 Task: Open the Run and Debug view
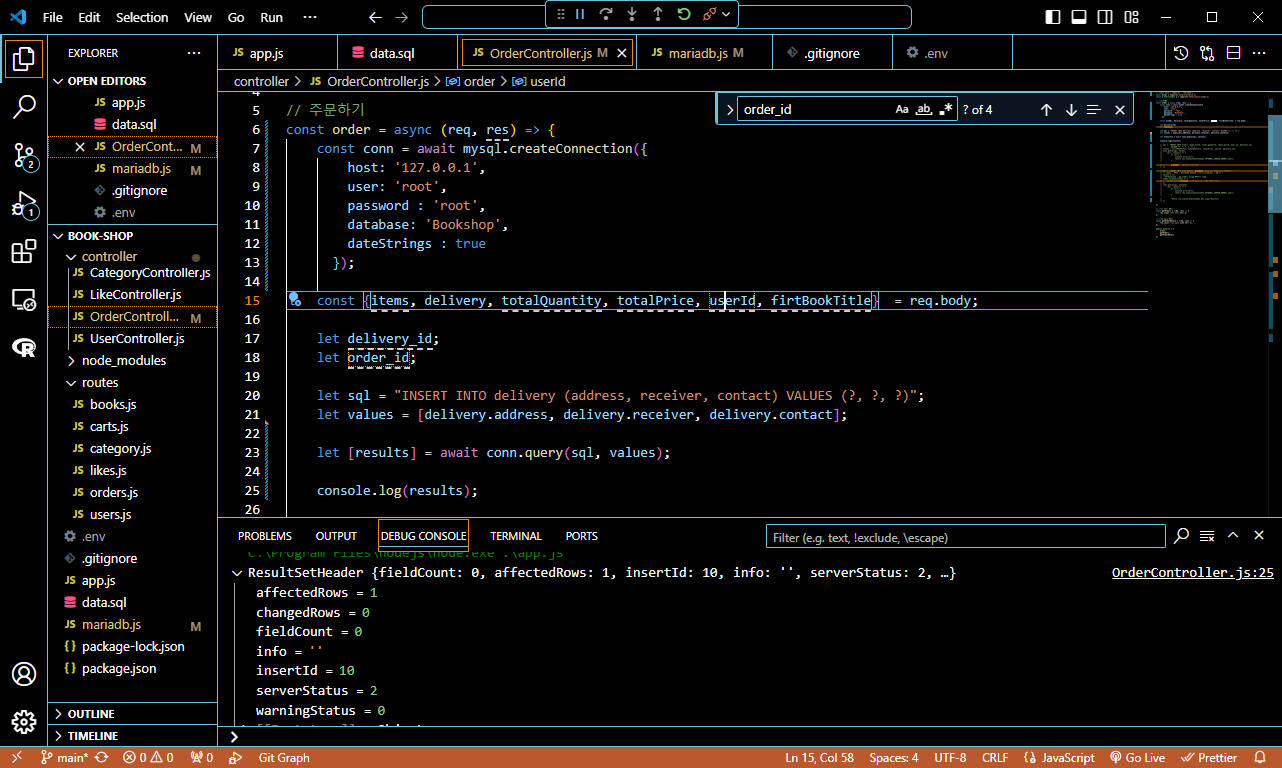pos(24,204)
